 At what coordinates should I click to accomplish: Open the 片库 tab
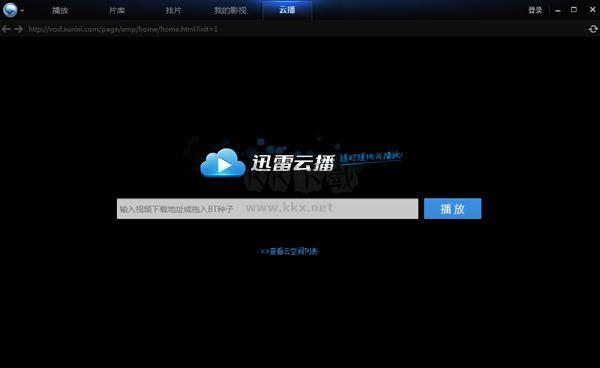(x=117, y=10)
